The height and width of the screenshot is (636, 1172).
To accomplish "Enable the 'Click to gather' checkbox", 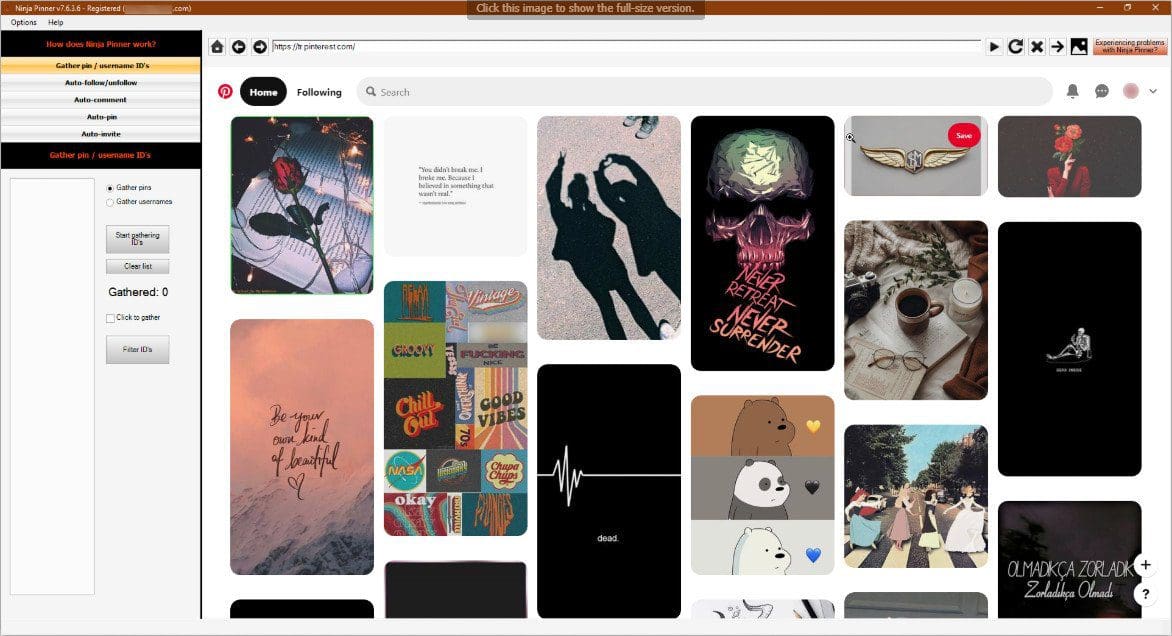I will point(109,317).
